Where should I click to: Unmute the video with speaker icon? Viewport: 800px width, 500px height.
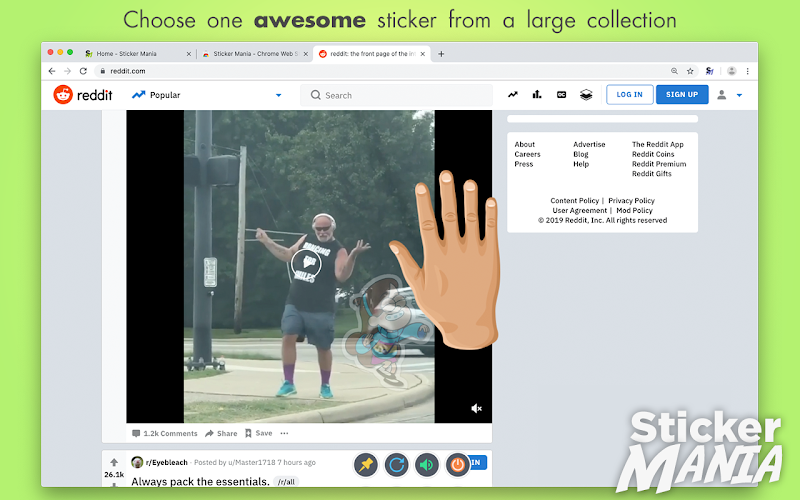coord(477,408)
